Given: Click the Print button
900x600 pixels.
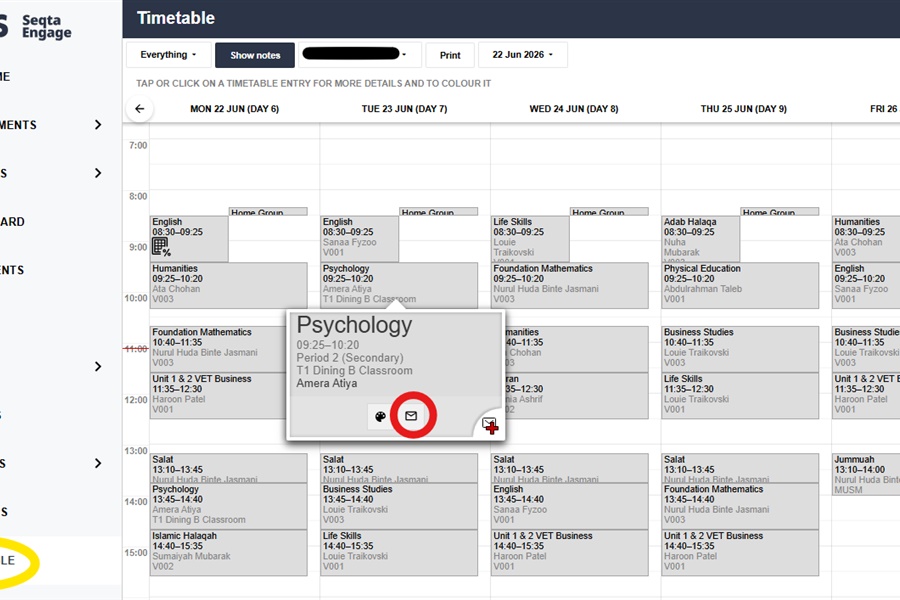Looking at the screenshot, I should [450, 55].
